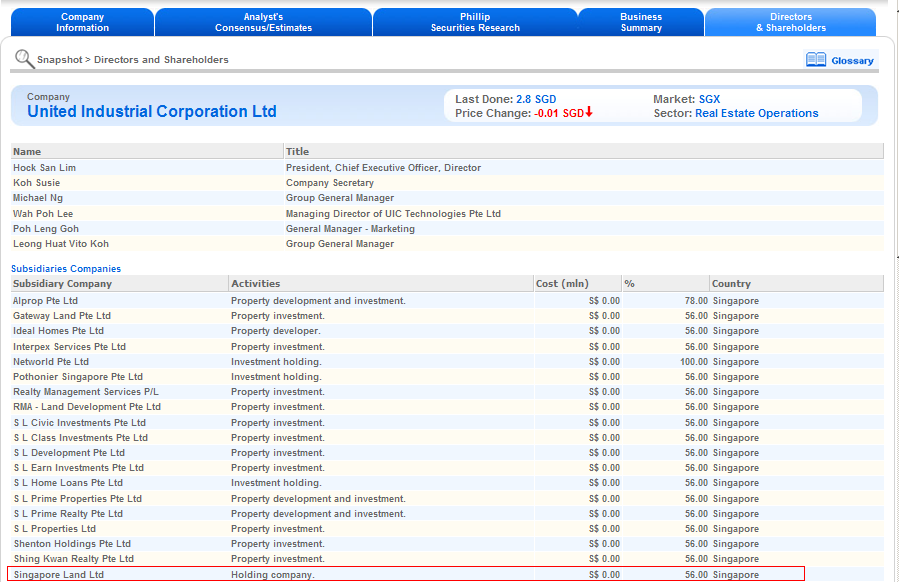Image resolution: width=899 pixels, height=582 pixels.
Task: Select S L Civic Investments Pte Ltd
Action: 80,423
